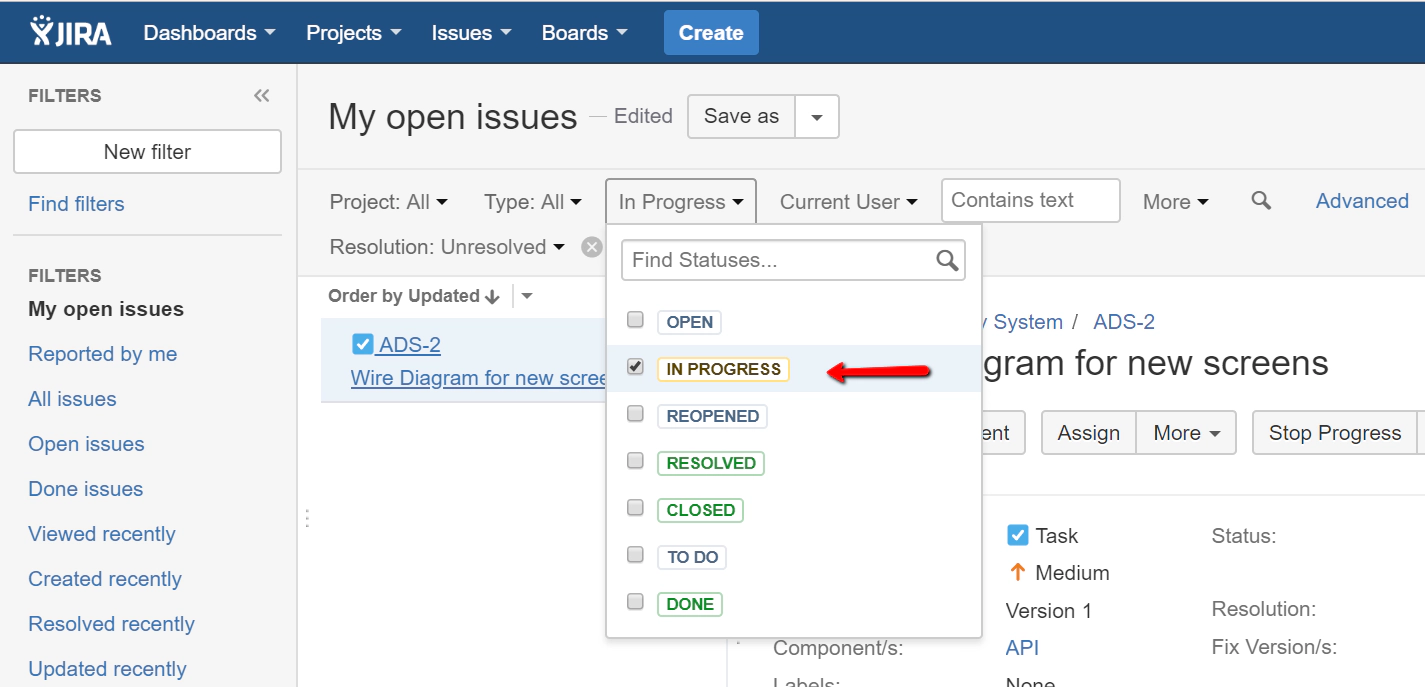The image size is (1425, 687).
Task: Uncheck the IN PROGRESS status
Action: (635, 369)
